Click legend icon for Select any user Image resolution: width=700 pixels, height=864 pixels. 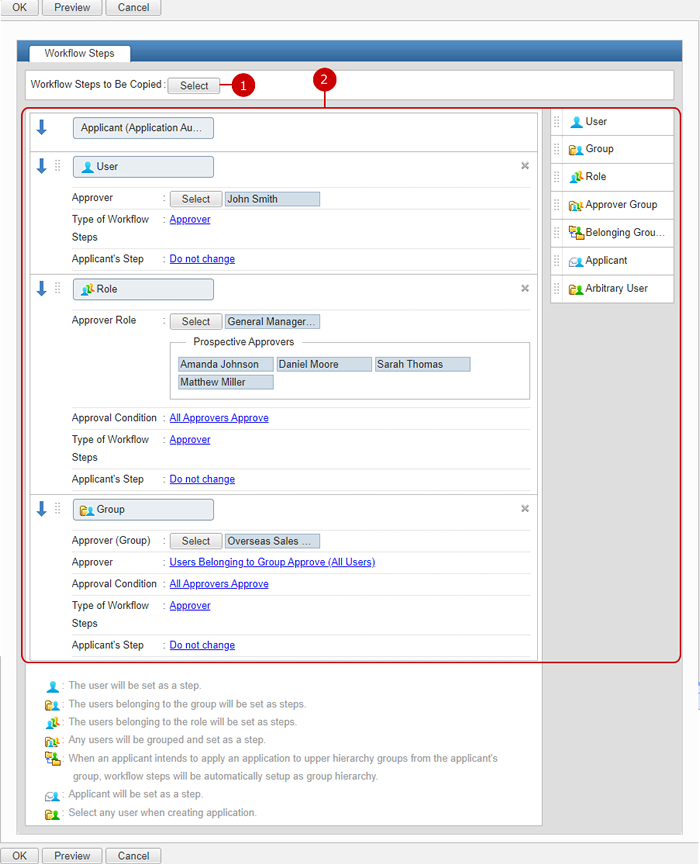[x=52, y=814]
